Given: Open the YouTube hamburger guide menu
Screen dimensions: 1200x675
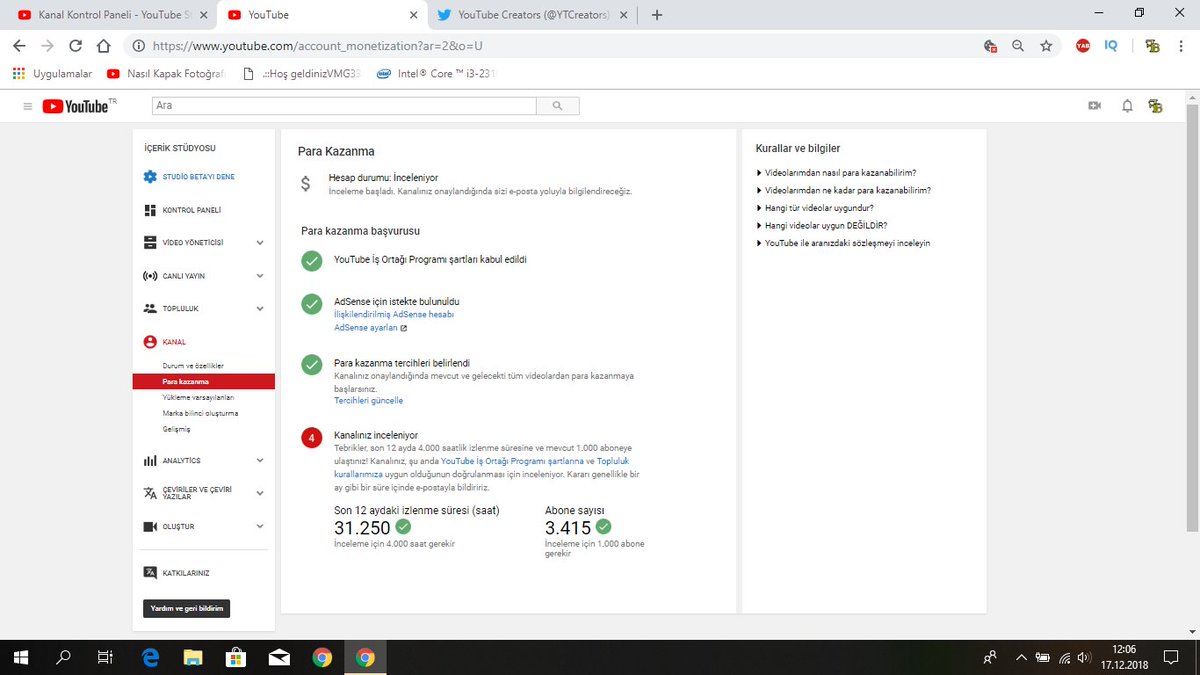Looking at the screenshot, I should [28, 106].
